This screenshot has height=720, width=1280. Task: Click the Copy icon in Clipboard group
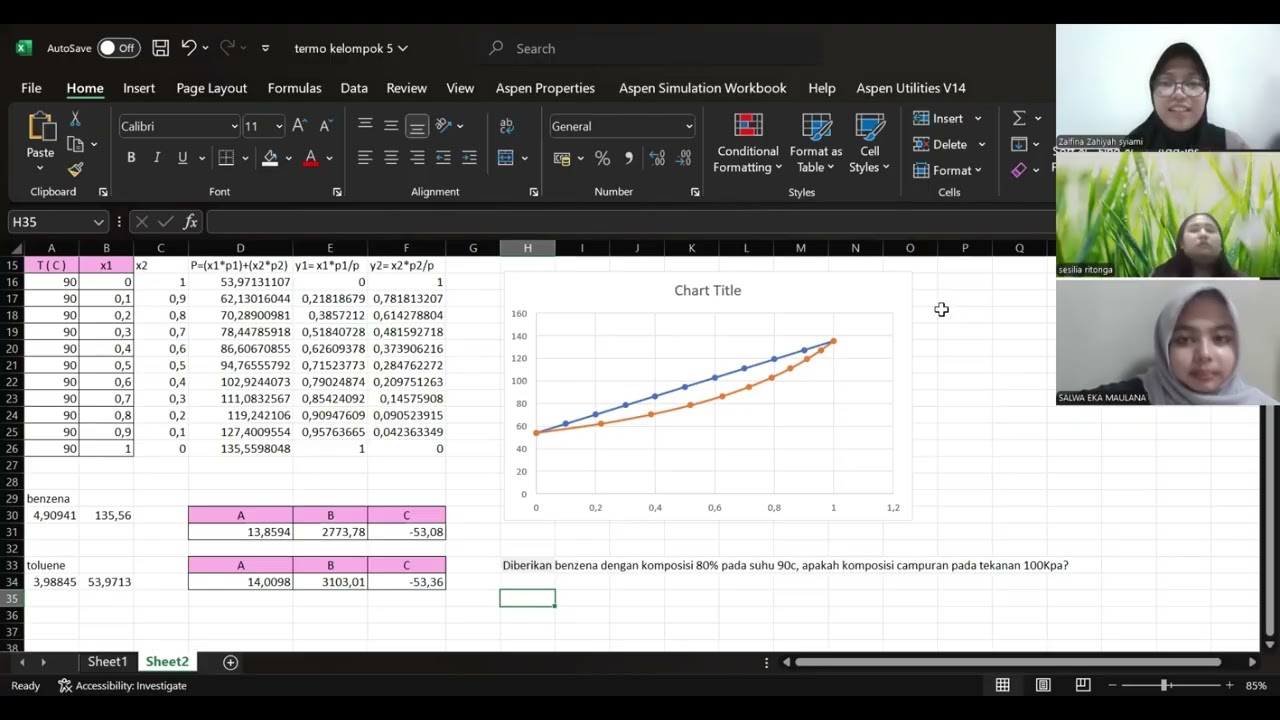click(x=75, y=145)
